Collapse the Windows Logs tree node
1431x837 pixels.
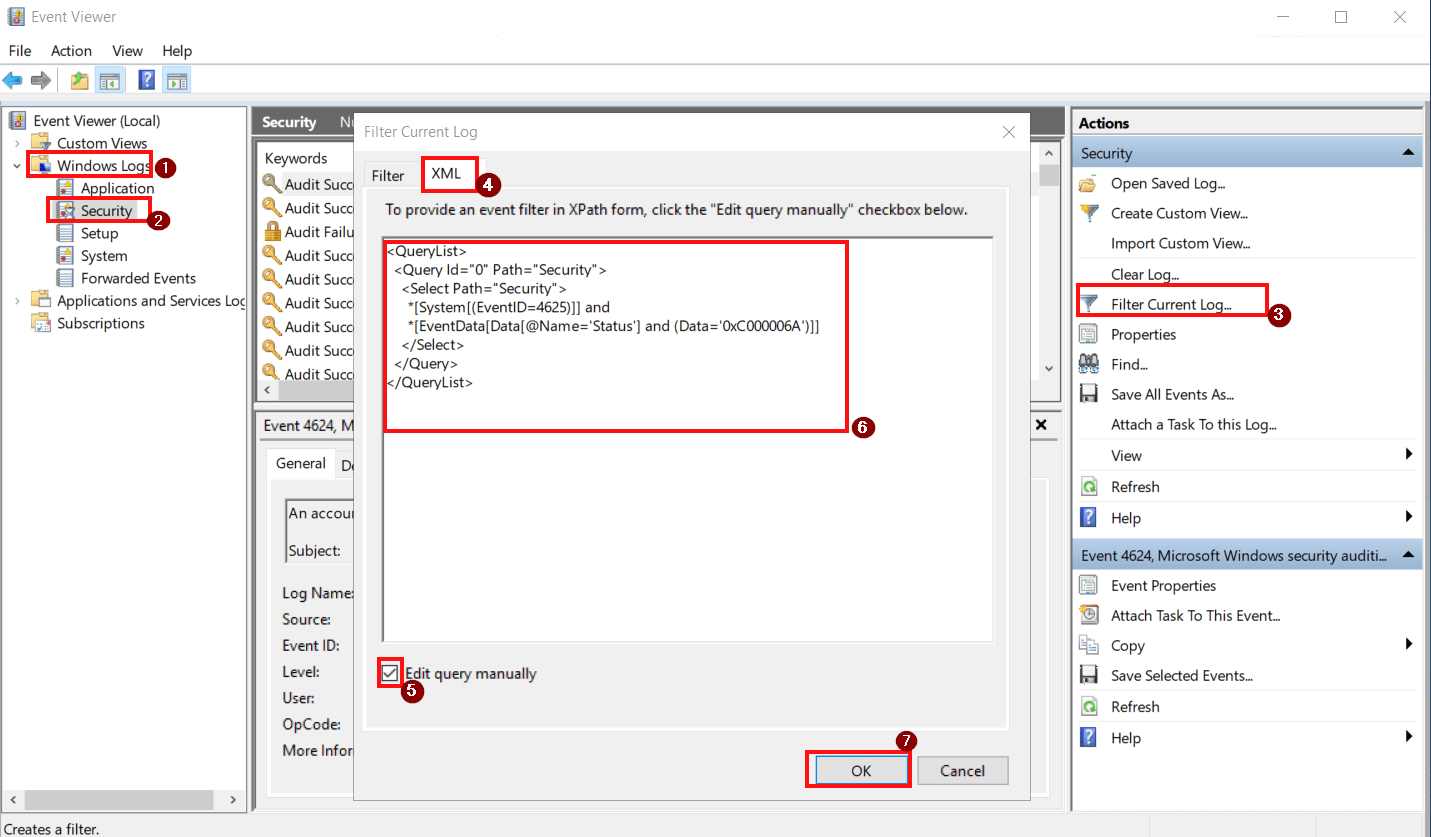click(x=17, y=165)
